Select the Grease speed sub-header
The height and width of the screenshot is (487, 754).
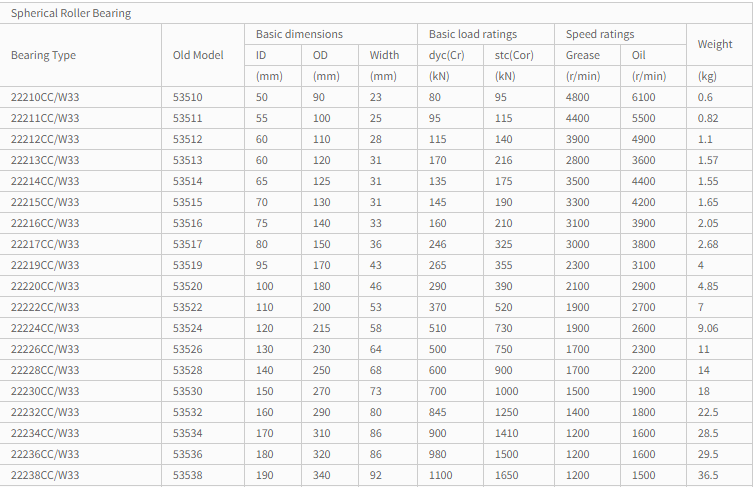583,55
